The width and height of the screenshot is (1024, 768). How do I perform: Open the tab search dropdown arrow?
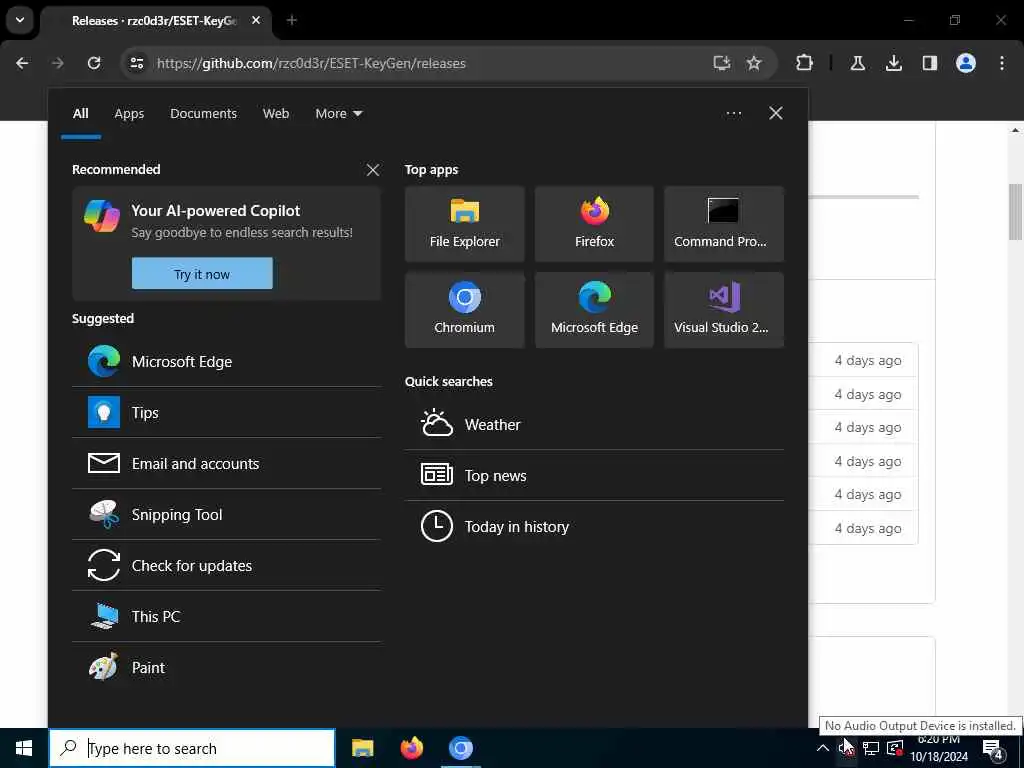coord(20,20)
